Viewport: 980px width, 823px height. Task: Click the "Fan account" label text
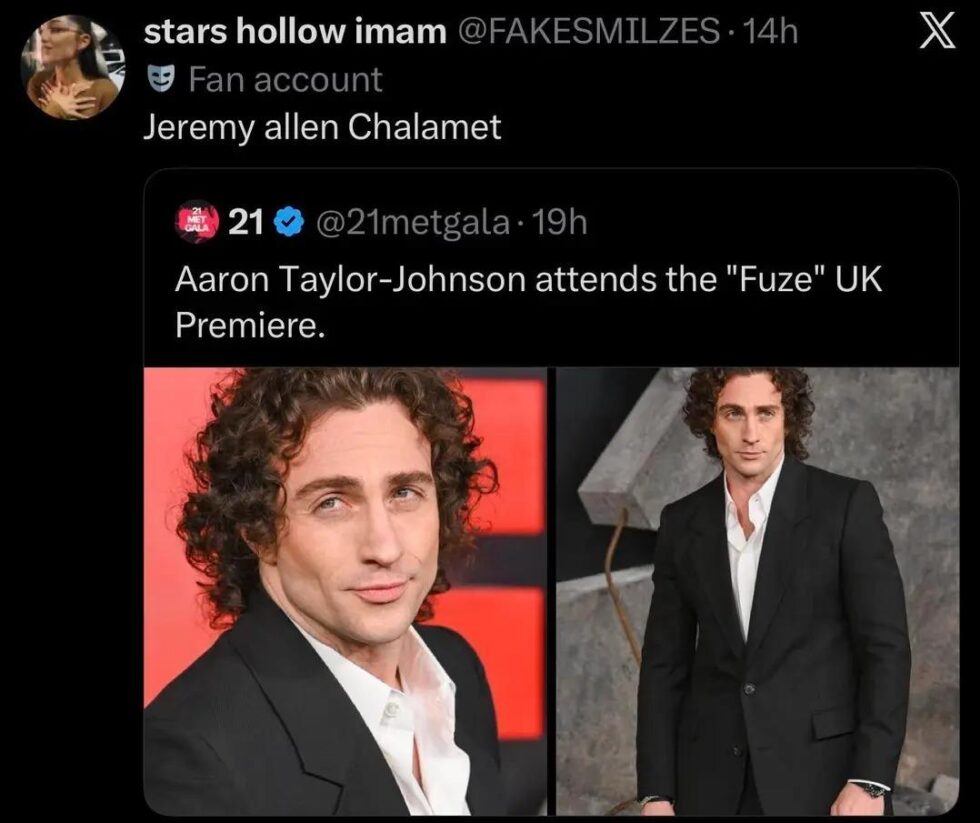click(x=285, y=79)
